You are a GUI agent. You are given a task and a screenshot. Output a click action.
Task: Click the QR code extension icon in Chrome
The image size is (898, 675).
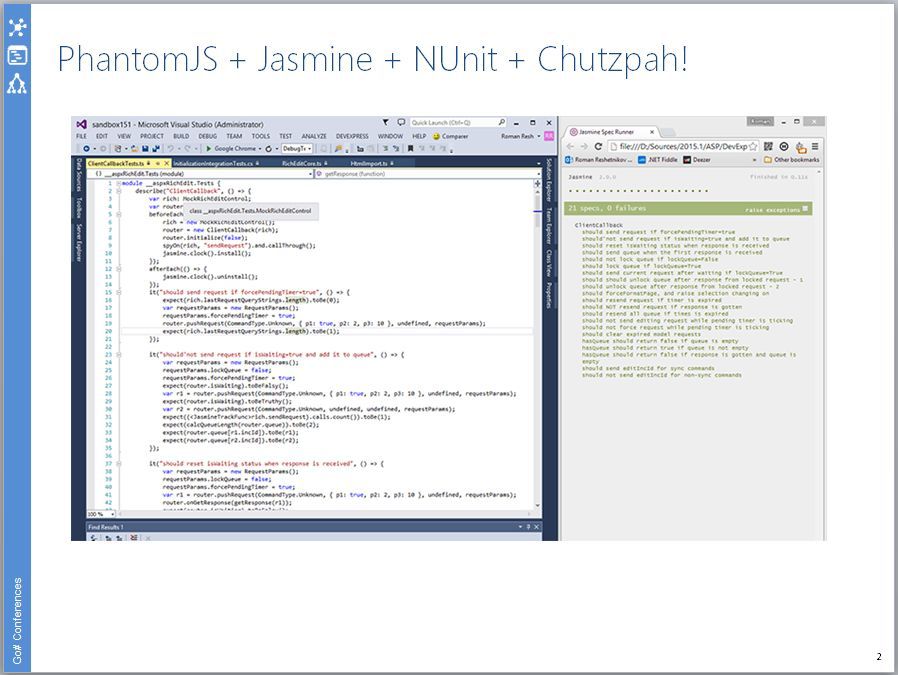tap(769, 147)
